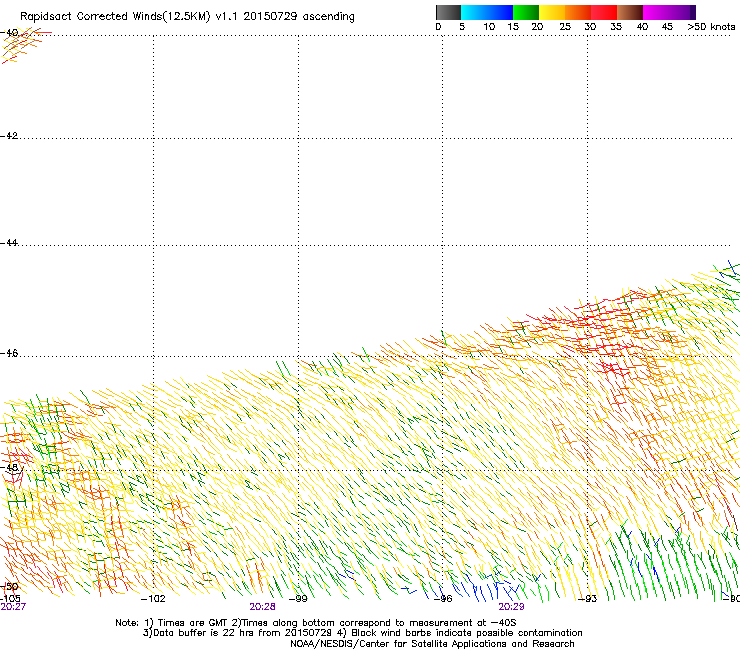The width and height of the screenshot is (740, 650).
Task: Click the -42 latitude axis label
Action: 9,136
